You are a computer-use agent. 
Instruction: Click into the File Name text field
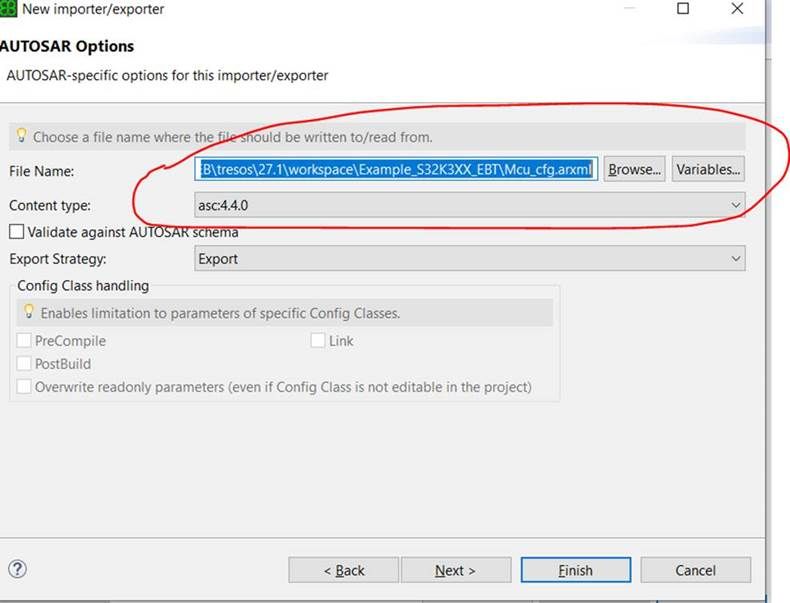397,169
